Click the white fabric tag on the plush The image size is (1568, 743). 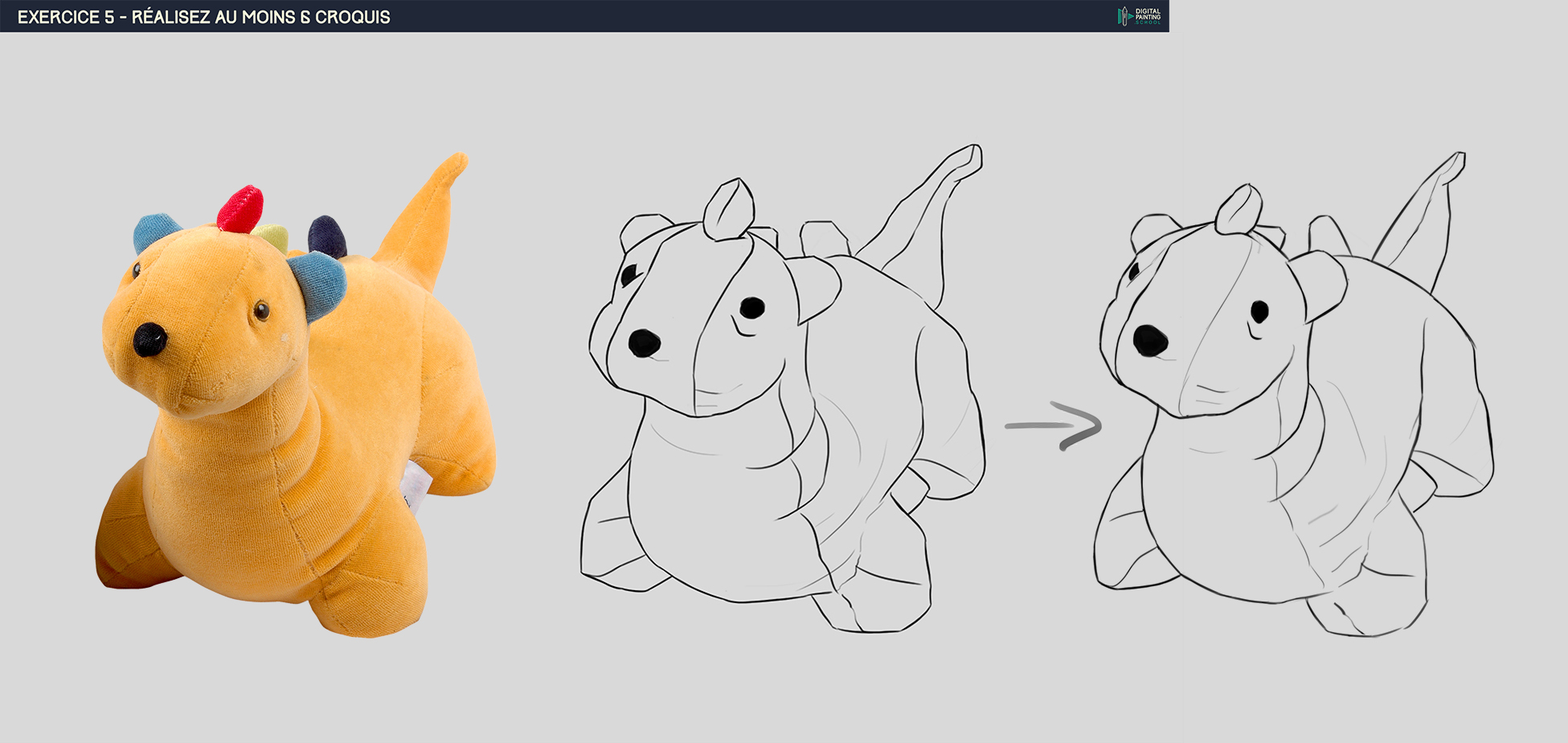point(416,485)
